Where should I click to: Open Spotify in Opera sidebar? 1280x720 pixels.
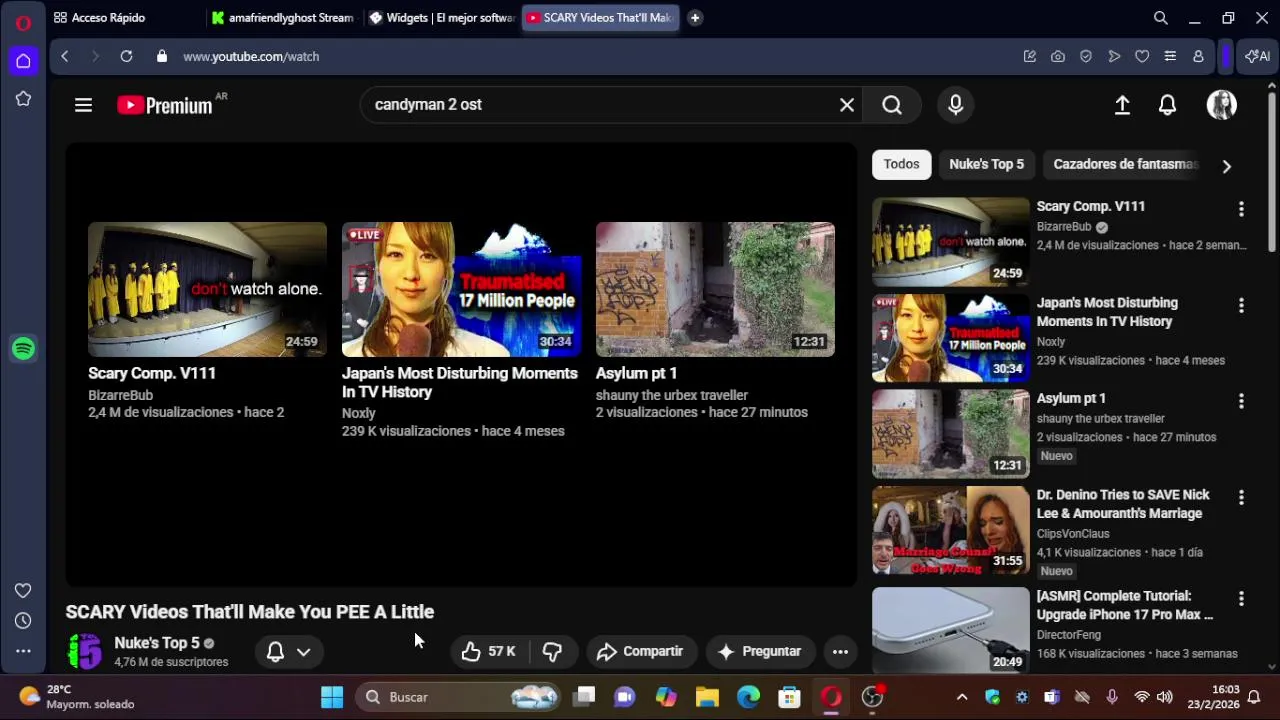(24, 348)
